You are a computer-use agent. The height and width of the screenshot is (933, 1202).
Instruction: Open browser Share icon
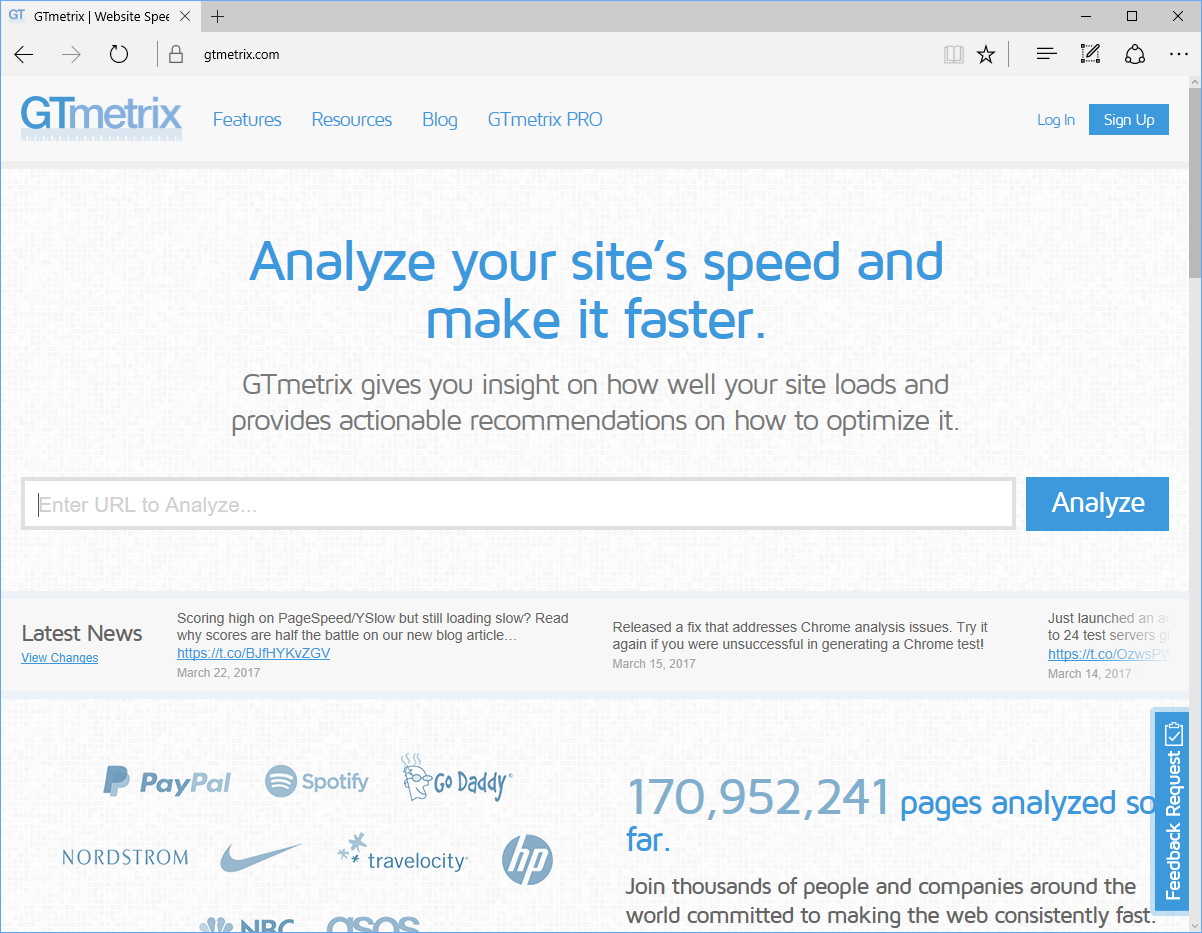tap(1134, 55)
